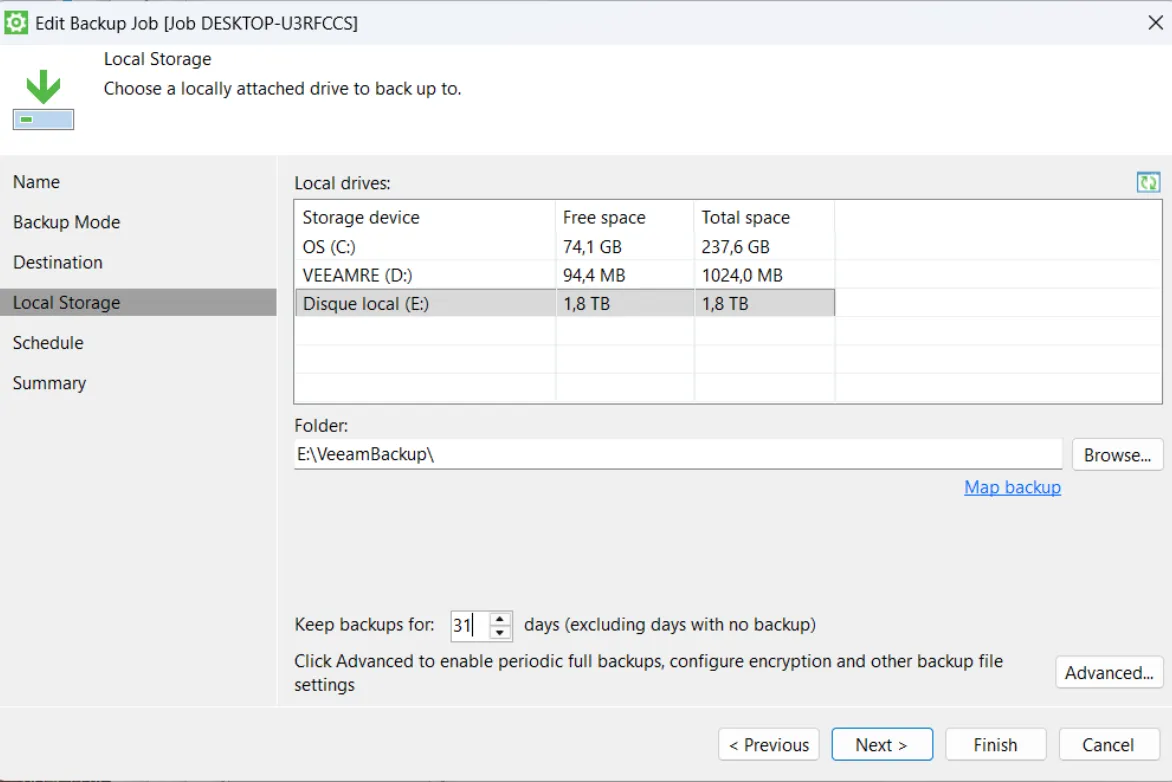
Task: Open the Advanced backup settings
Action: point(1109,672)
